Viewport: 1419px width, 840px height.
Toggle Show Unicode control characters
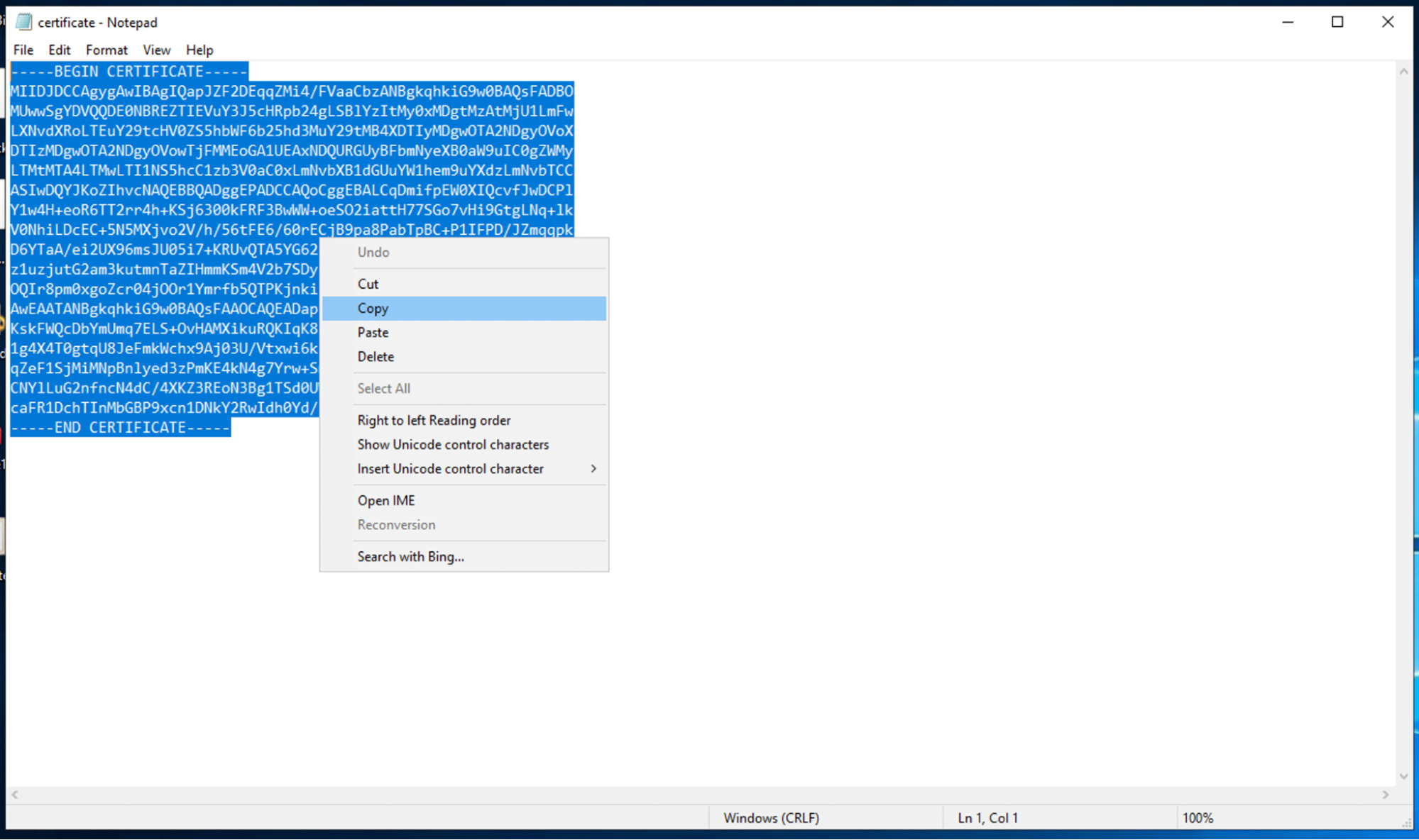(x=452, y=444)
